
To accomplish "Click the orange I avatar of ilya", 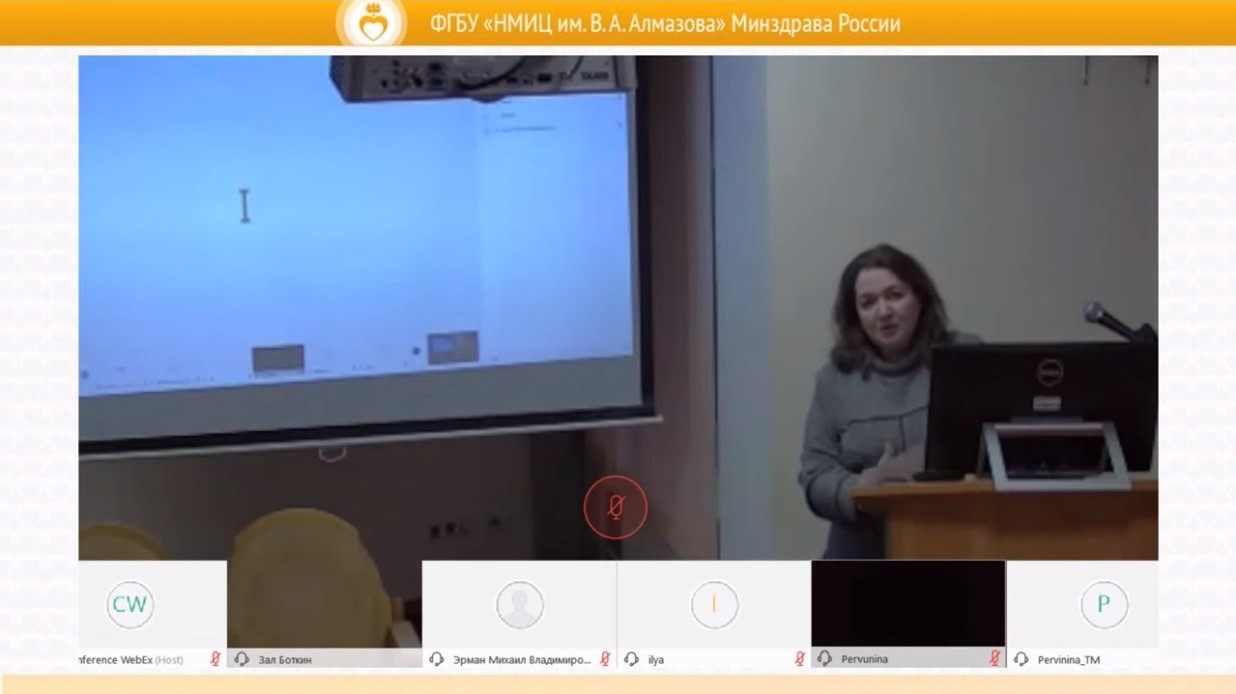I will pos(714,604).
